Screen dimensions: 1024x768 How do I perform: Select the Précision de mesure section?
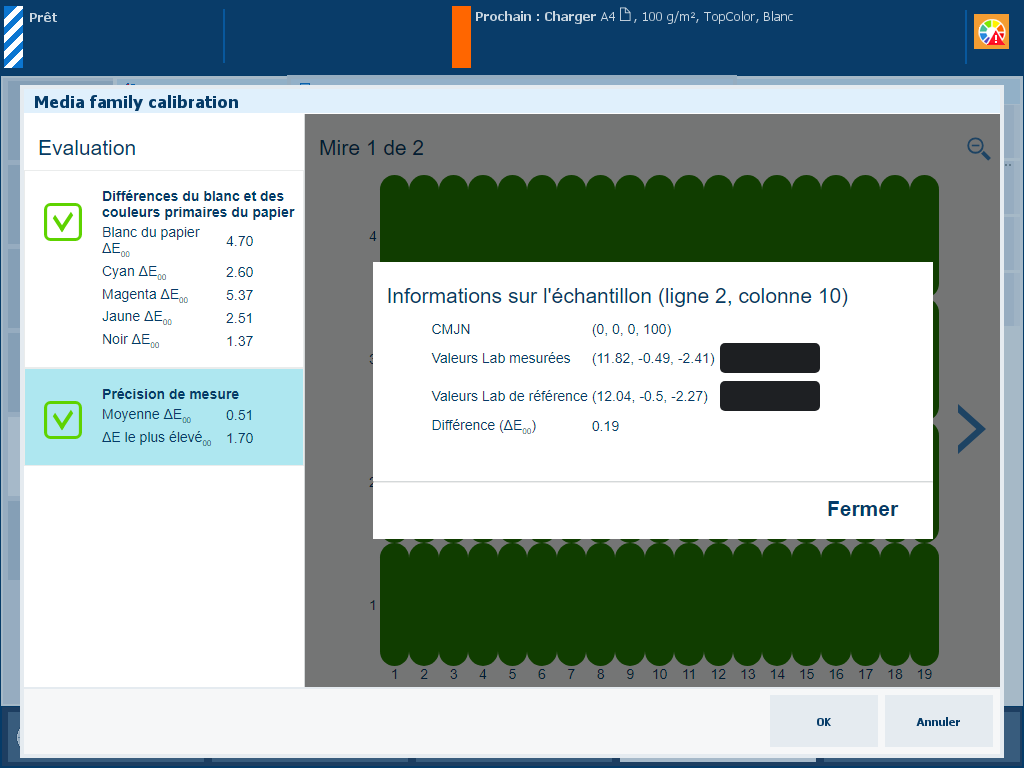tap(164, 417)
